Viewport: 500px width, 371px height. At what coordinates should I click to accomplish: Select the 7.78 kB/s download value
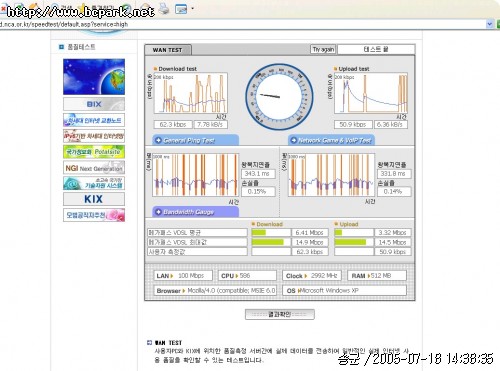tap(211, 125)
